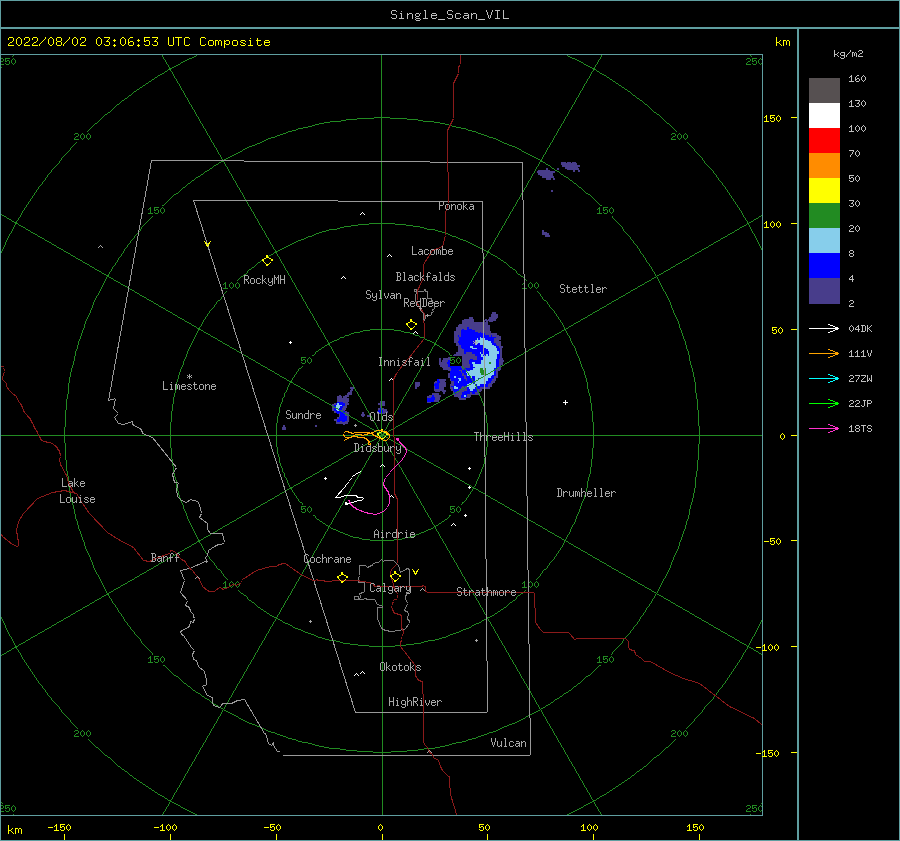Viewport: 900px width, 841px height.
Task: Click the Blackfalds town label
Action: point(425,277)
